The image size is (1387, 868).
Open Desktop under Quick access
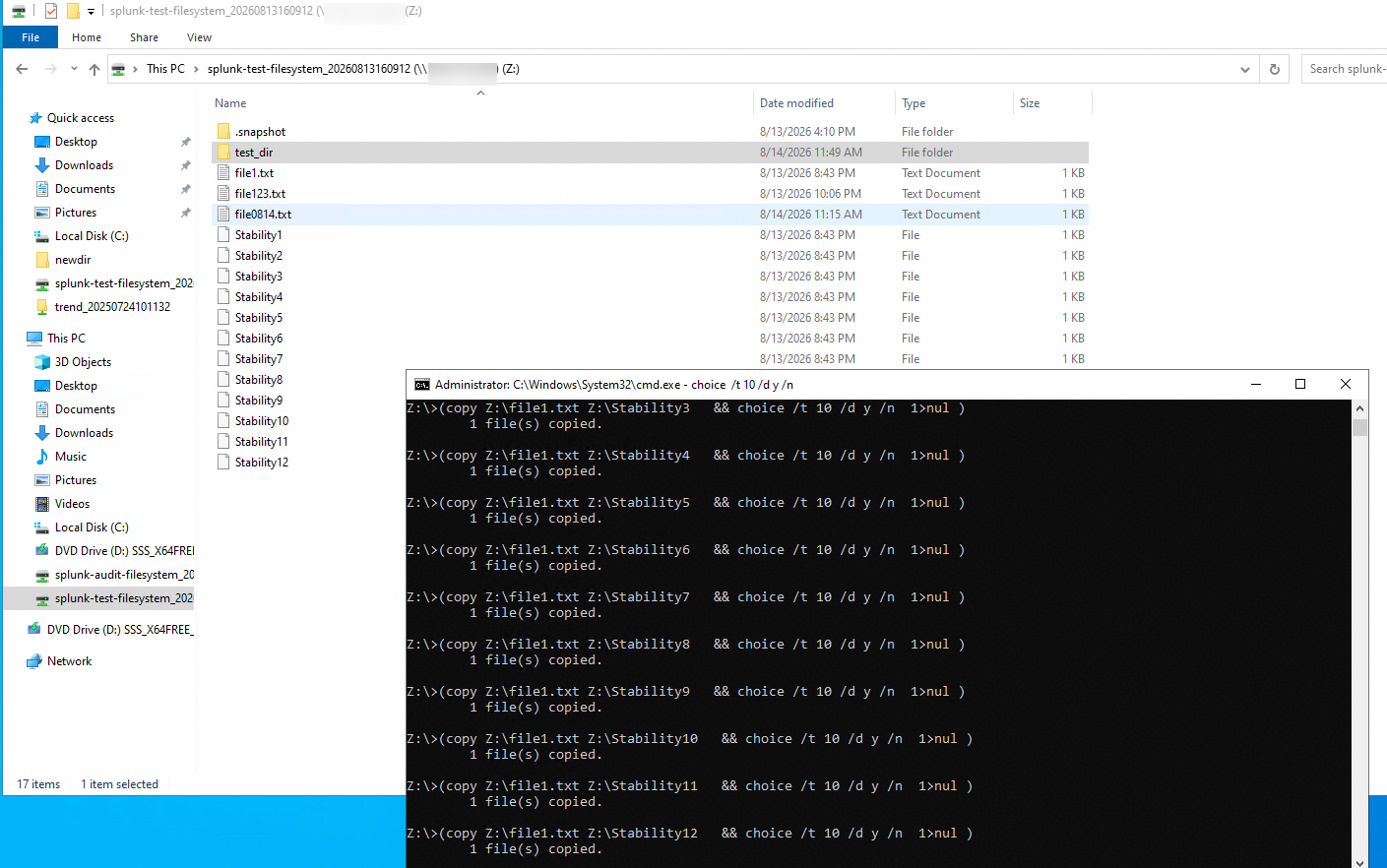[76, 142]
